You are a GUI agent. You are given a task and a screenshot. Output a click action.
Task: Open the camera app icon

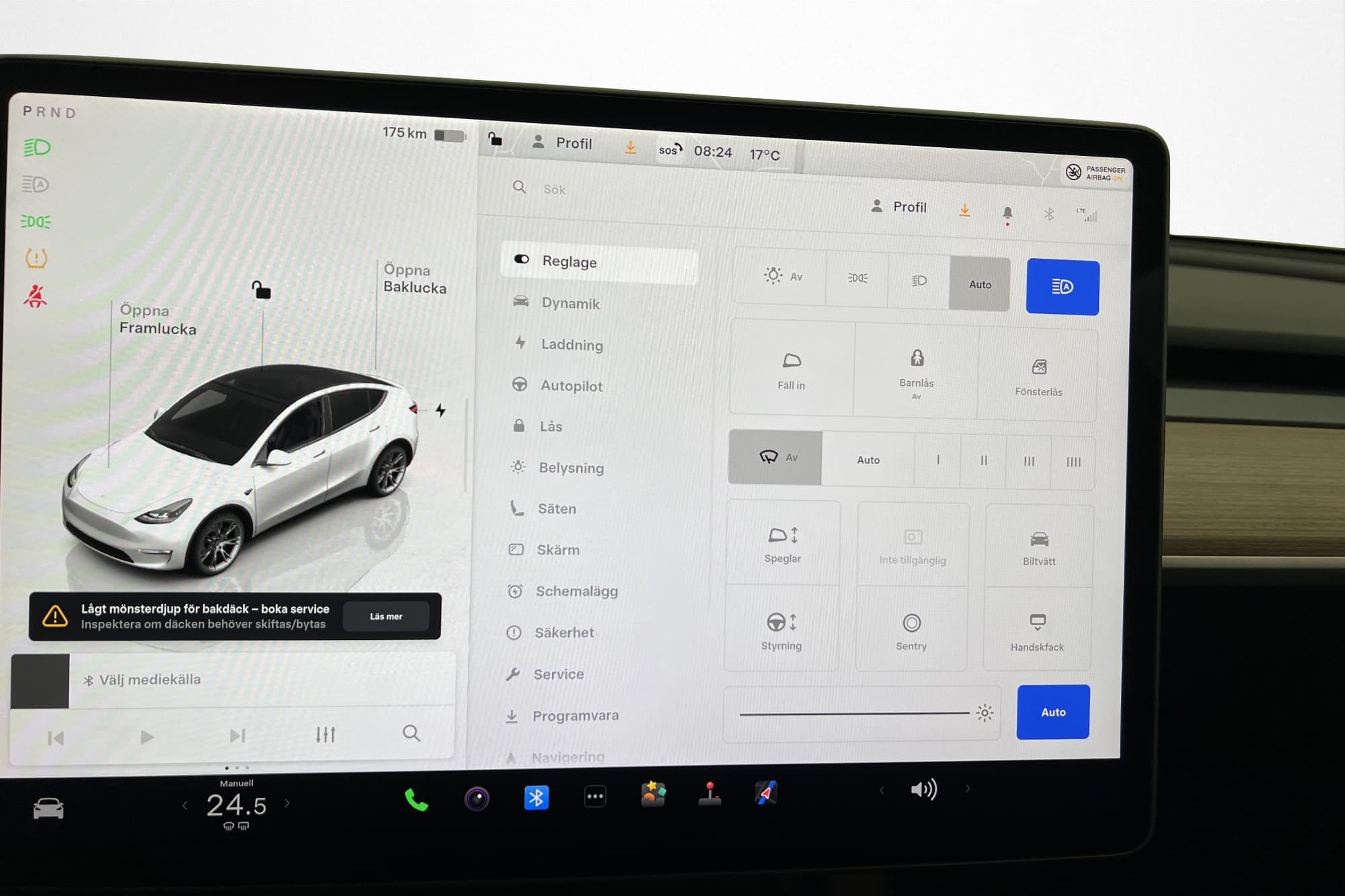(x=477, y=799)
